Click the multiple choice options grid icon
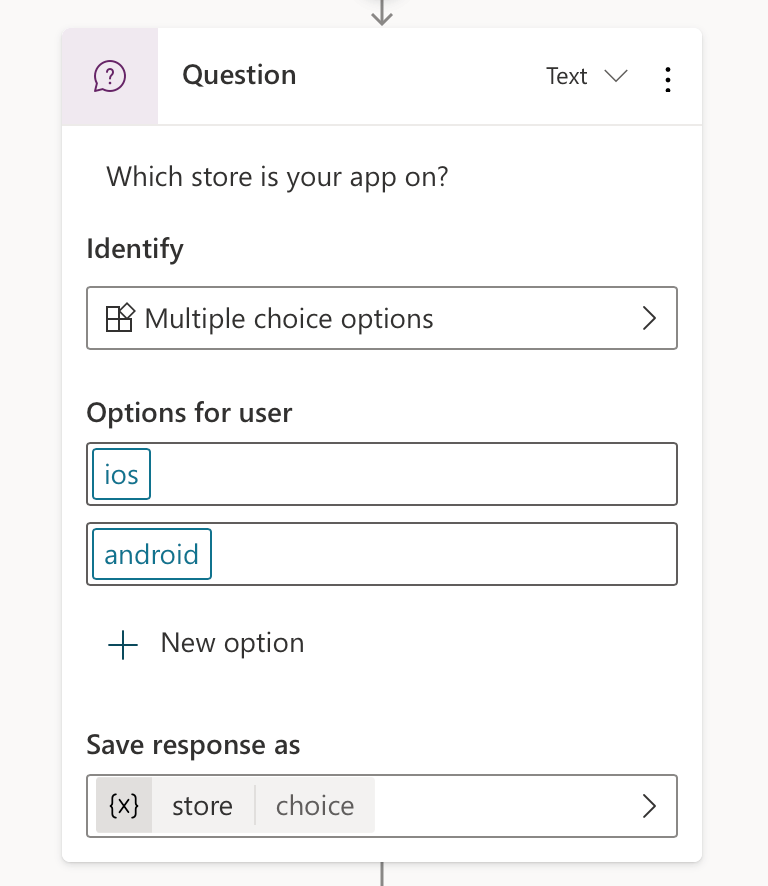Image resolution: width=768 pixels, height=886 pixels. click(x=120, y=319)
